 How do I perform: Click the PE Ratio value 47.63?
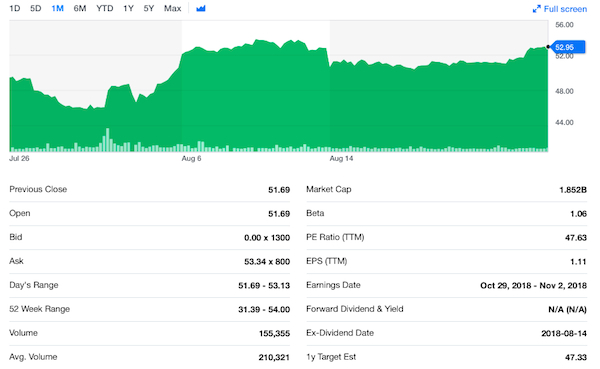pos(576,238)
